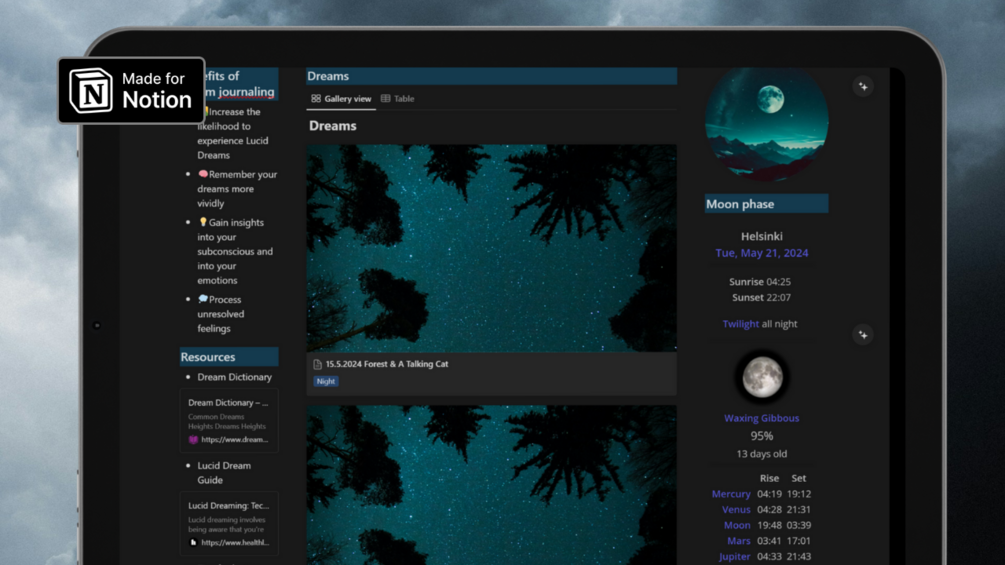Click the Mars planet link
The image size is (1005, 565).
click(x=738, y=541)
